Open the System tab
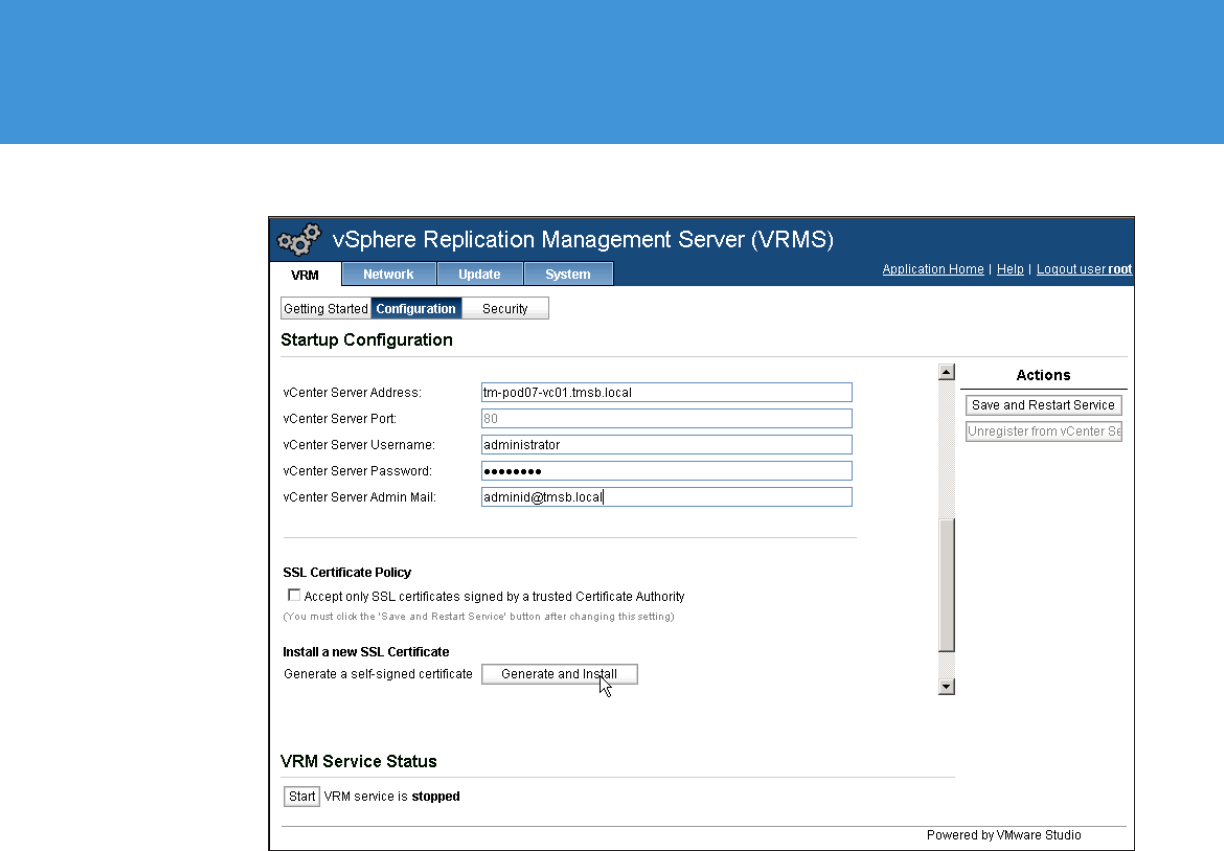The image size is (1224, 851). click(x=568, y=274)
